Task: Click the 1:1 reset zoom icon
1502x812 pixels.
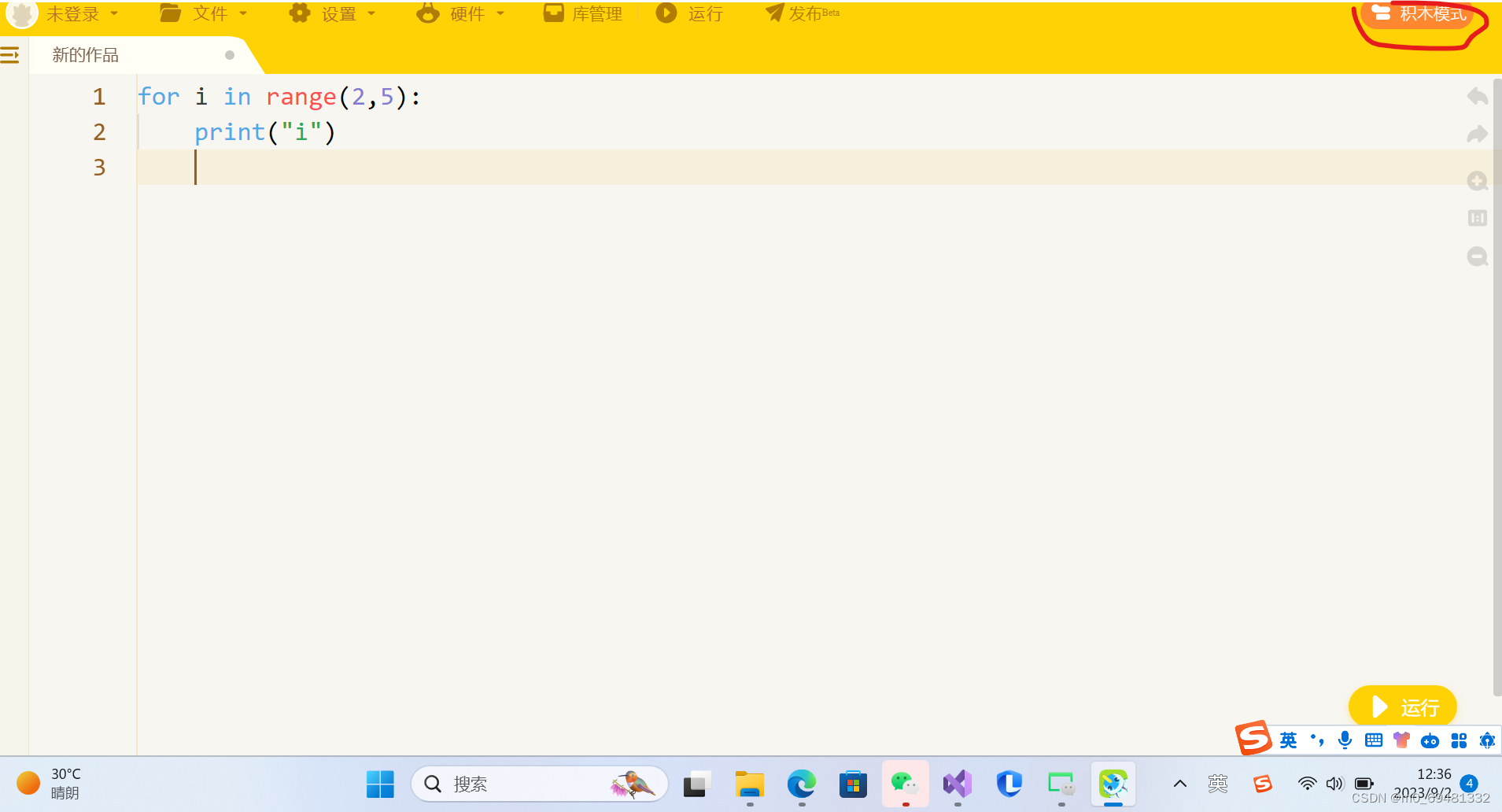Action: (x=1477, y=218)
